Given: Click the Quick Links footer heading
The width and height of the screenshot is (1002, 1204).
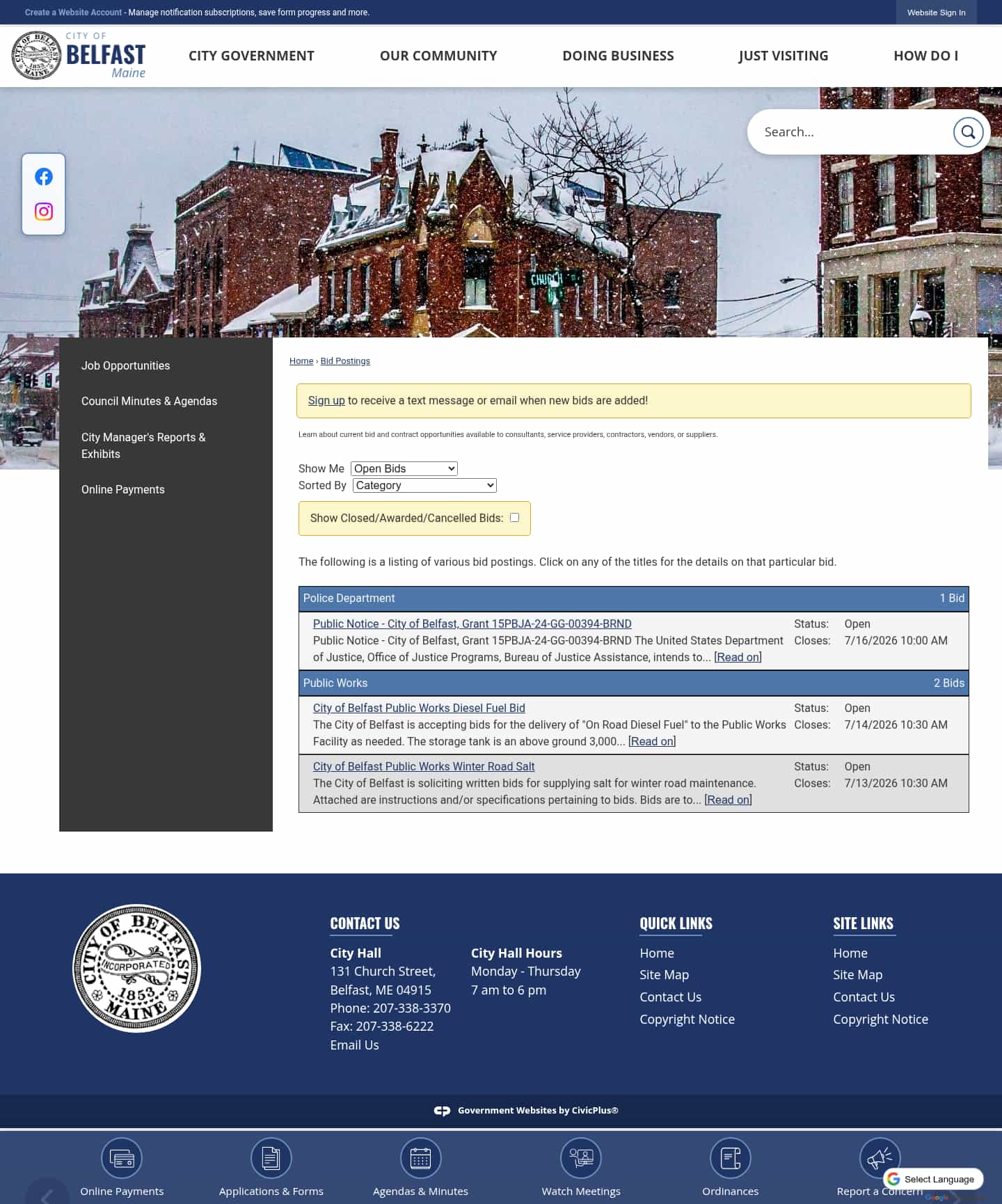Looking at the screenshot, I should pos(676,924).
